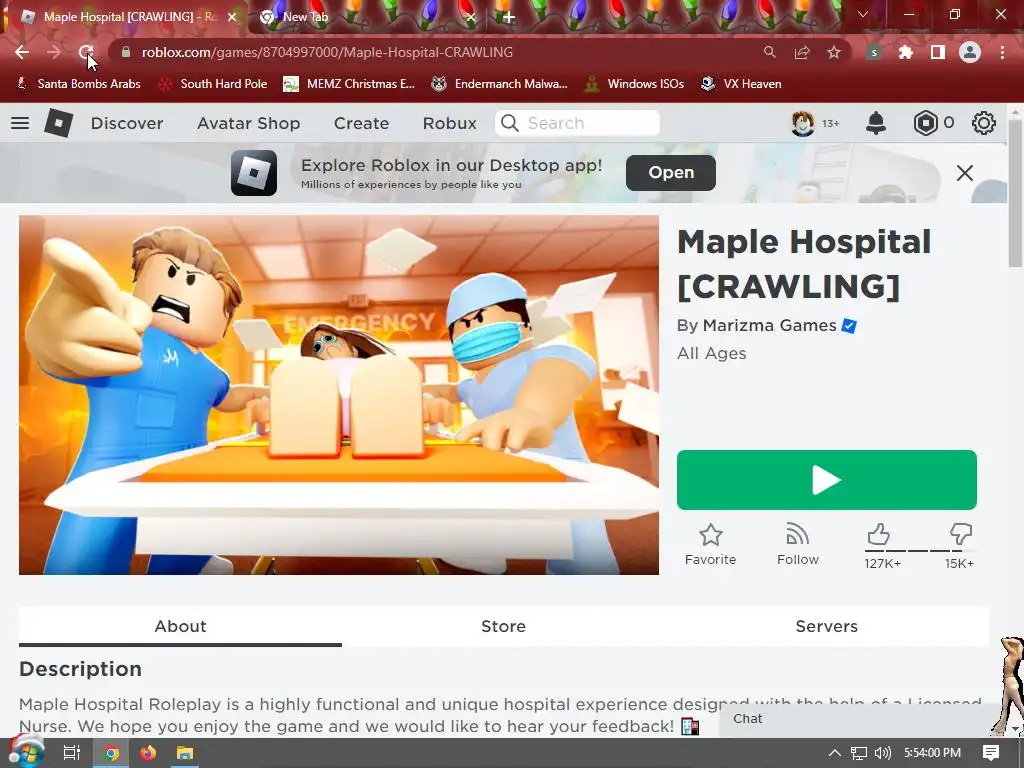1024x768 pixels.
Task: Open Endermanch Malware bookmark
Action: click(499, 84)
